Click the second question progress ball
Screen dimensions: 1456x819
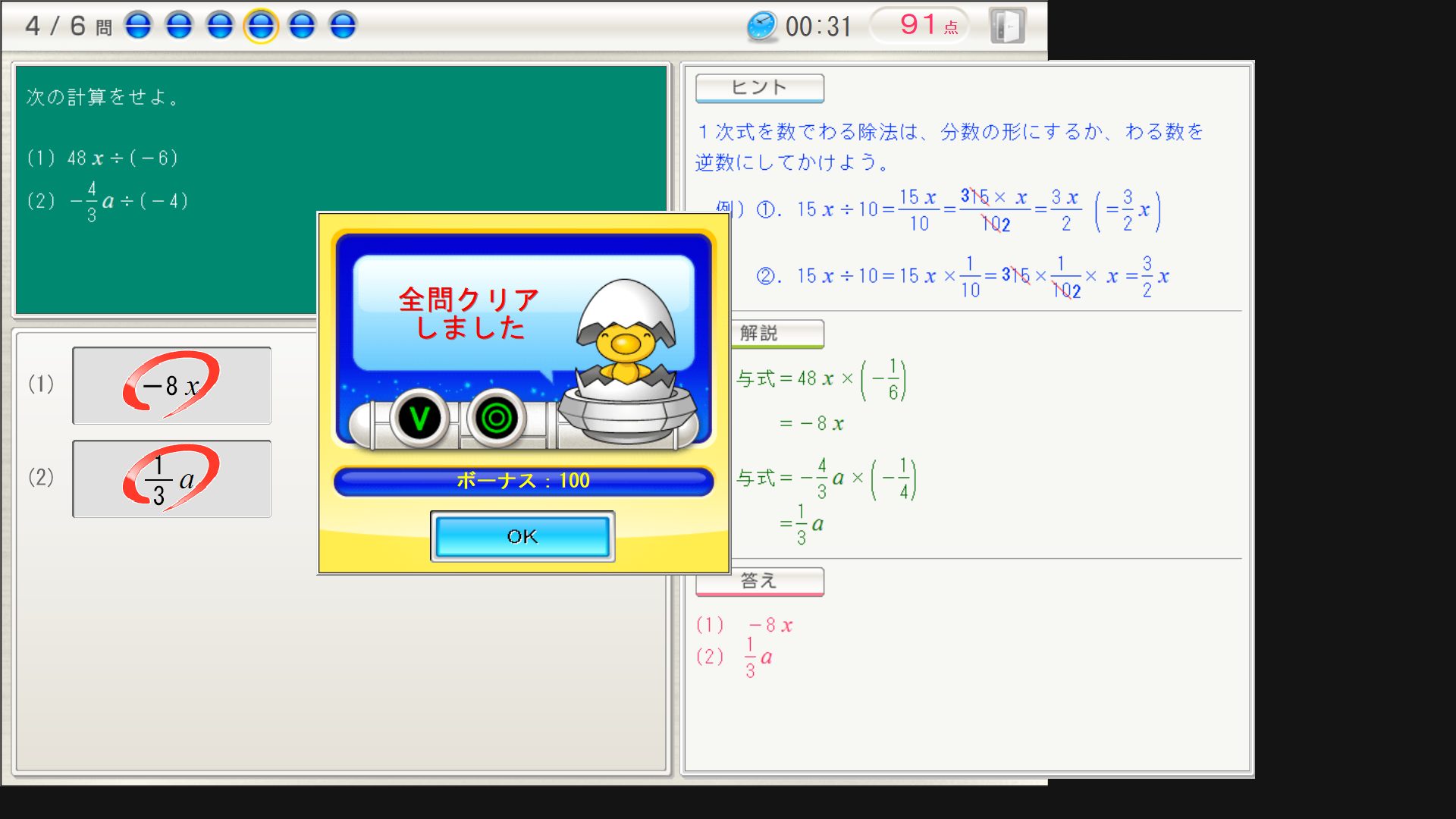point(179,26)
